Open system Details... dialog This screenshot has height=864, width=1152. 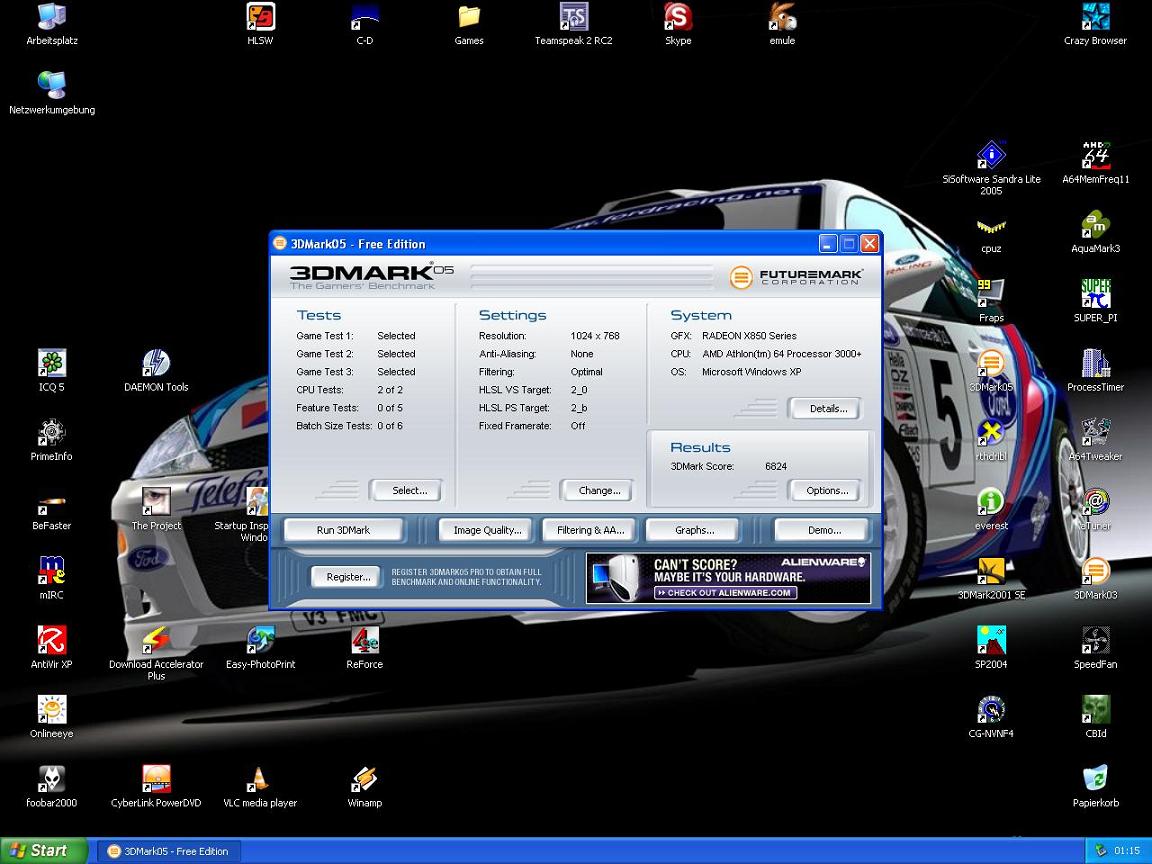pyautogui.click(x=825, y=408)
